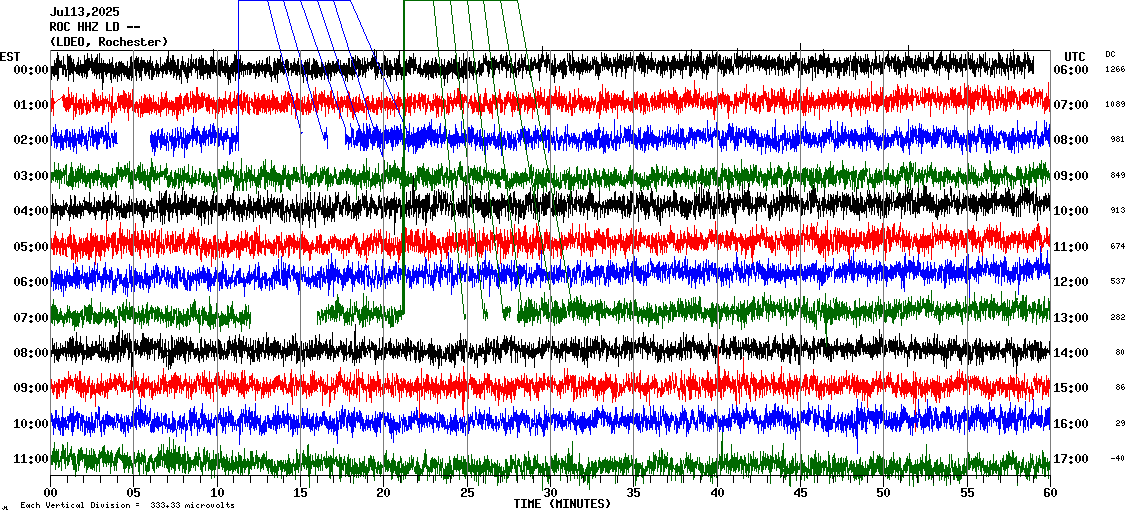Click the 06:00 UTC row label
Image resolution: width=1130 pixels, height=519 pixels.
tap(1077, 70)
